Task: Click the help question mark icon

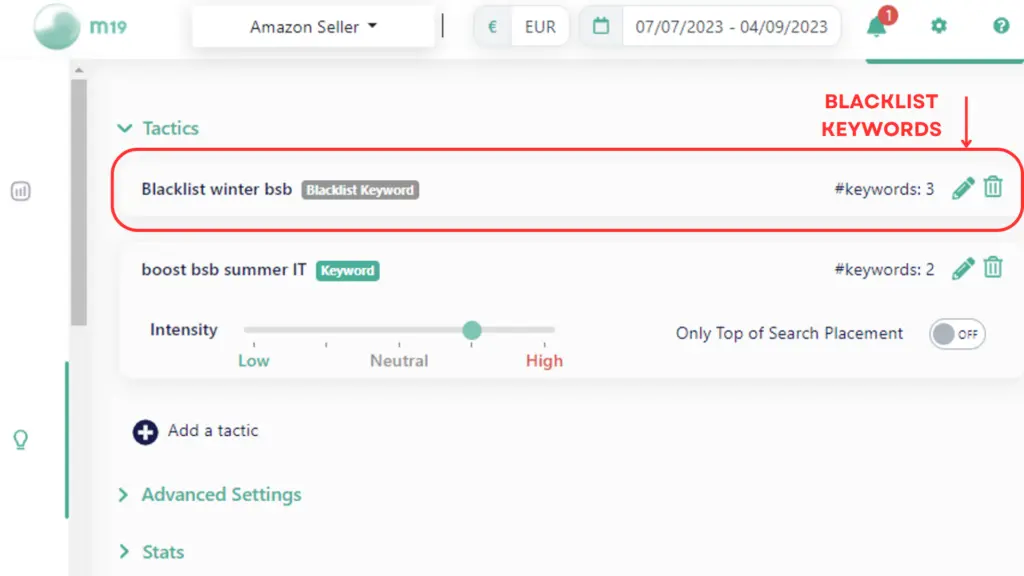Action: (x=1001, y=27)
